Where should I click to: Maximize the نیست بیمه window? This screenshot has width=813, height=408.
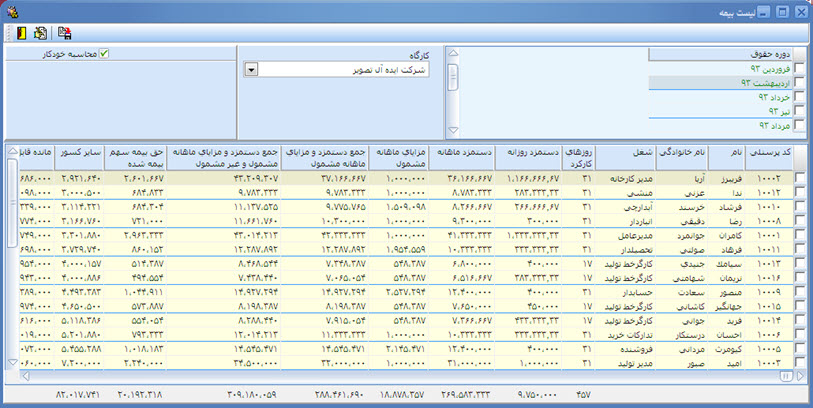(x=782, y=10)
